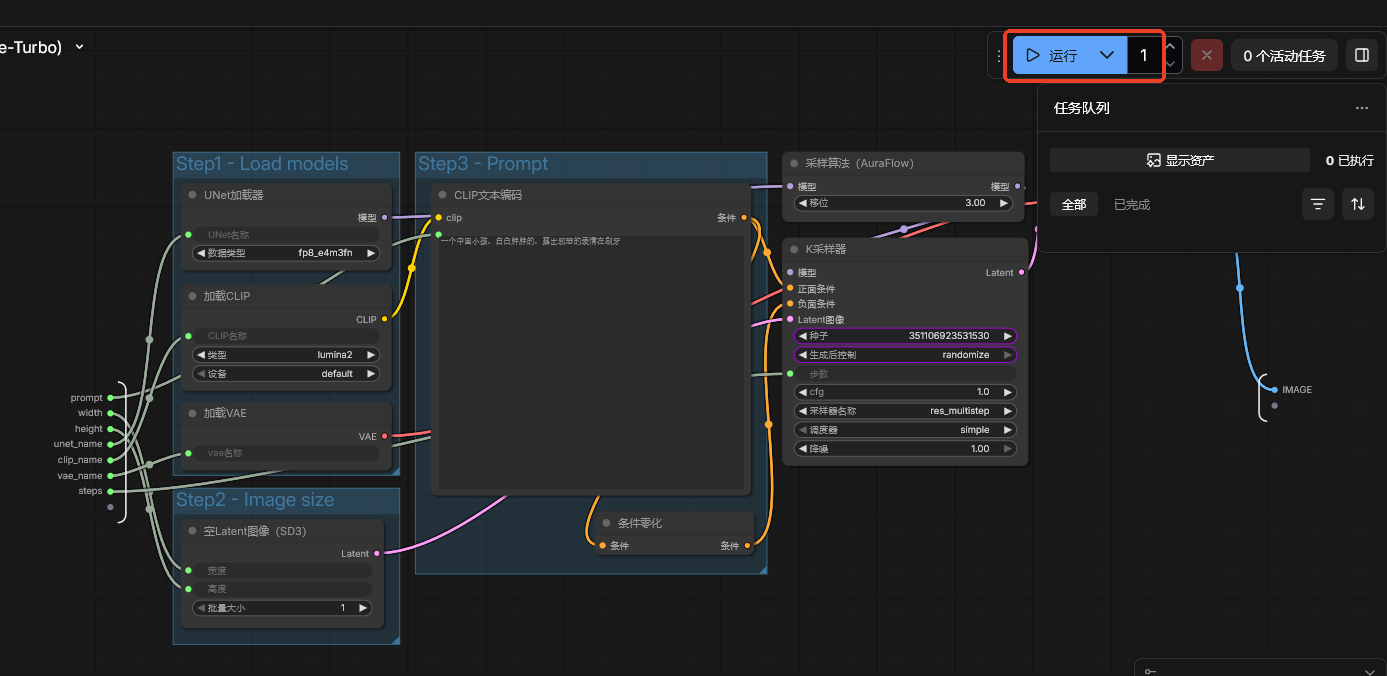
Task: Open the 生成后控制 randomize selector
Action: pos(905,355)
